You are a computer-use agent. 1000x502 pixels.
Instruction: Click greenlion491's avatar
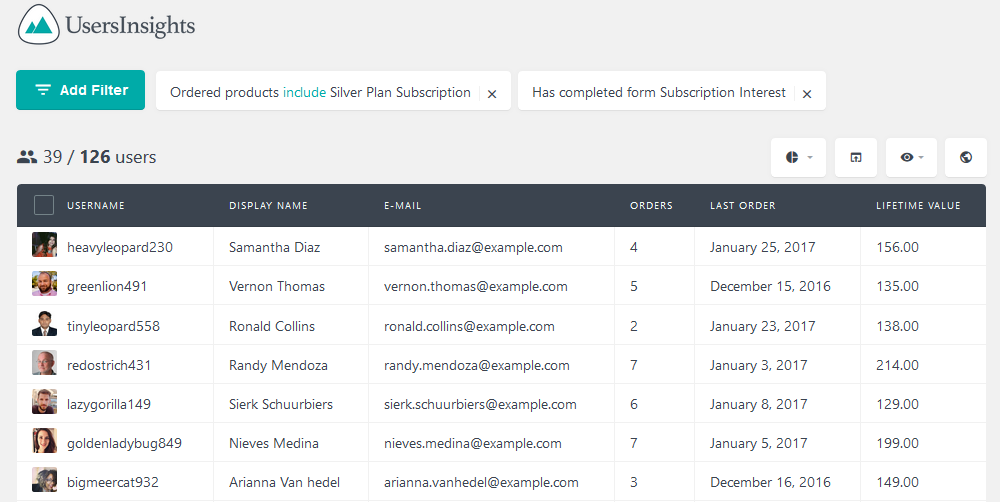[45, 284]
